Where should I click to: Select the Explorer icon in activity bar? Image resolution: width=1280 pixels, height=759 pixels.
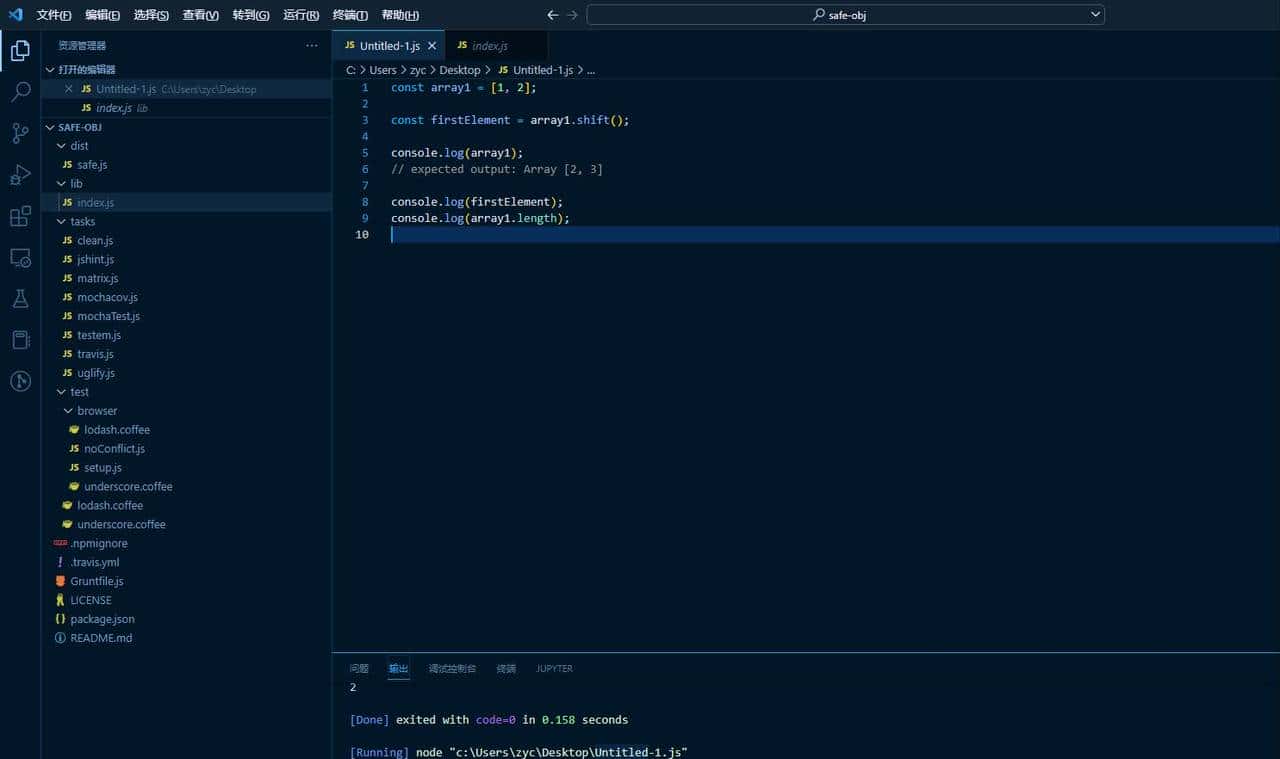[x=18, y=49]
